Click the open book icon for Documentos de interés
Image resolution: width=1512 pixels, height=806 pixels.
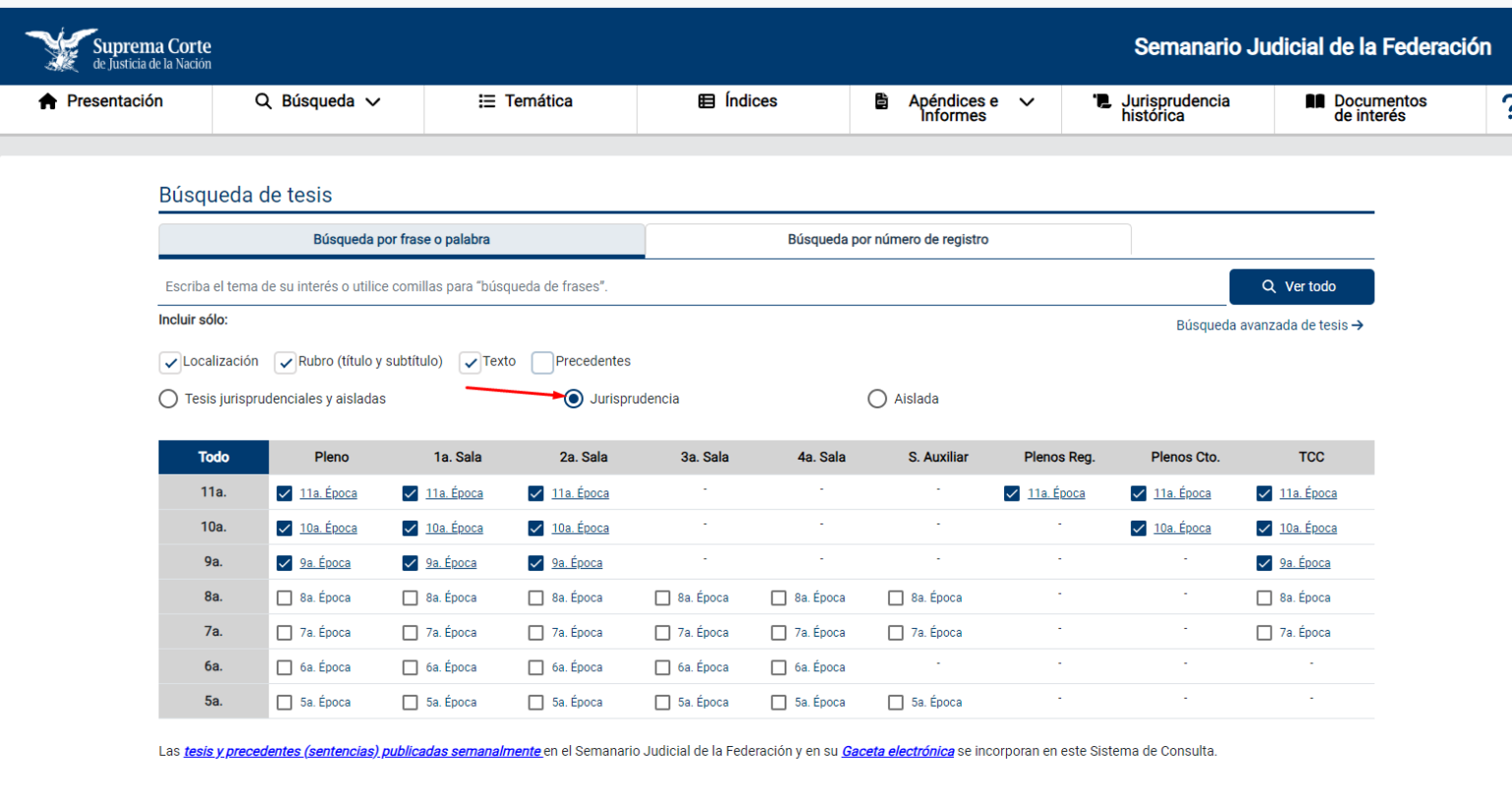point(1314,101)
